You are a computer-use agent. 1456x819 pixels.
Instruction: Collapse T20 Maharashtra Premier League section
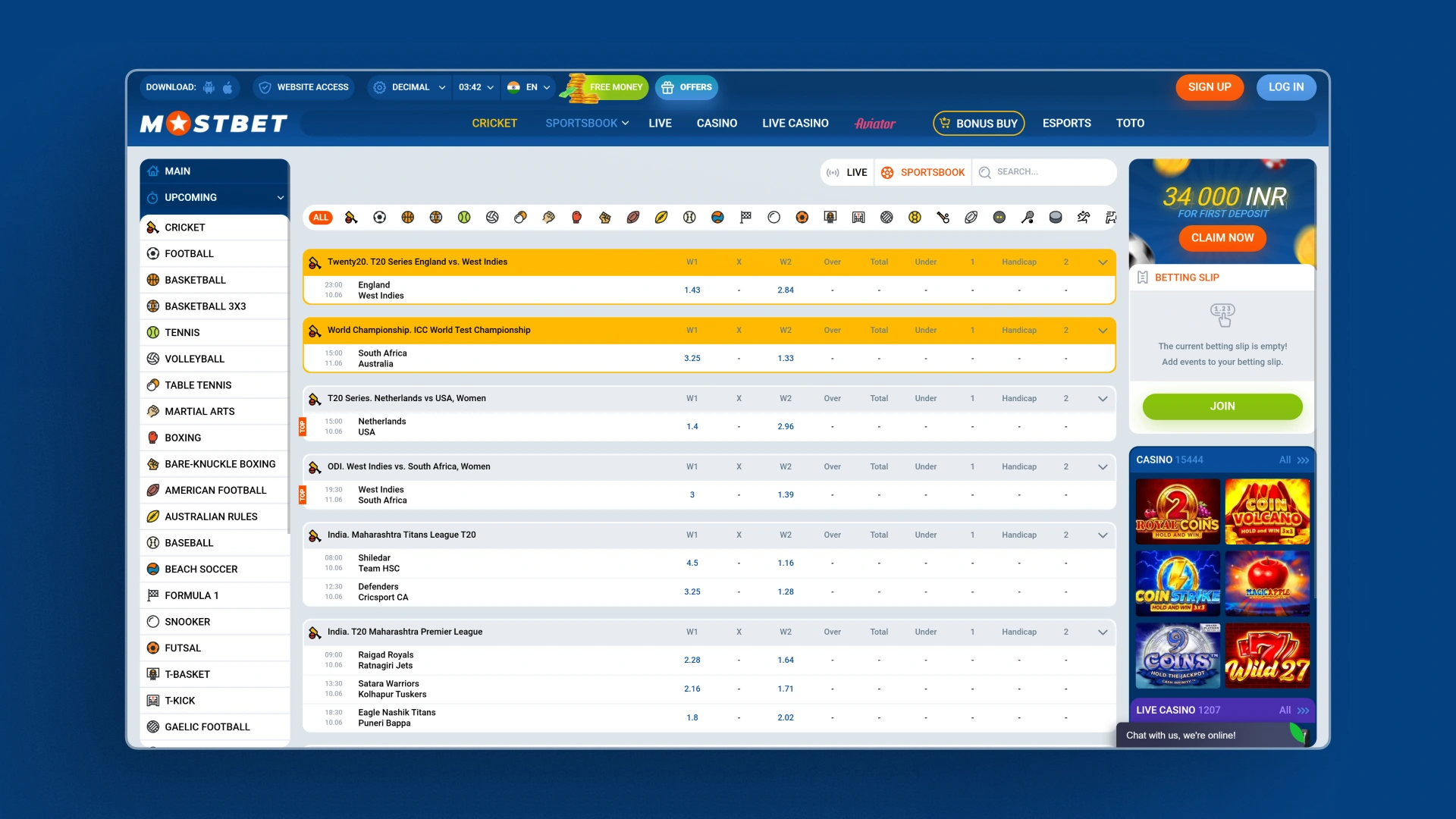coord(1103,632)
